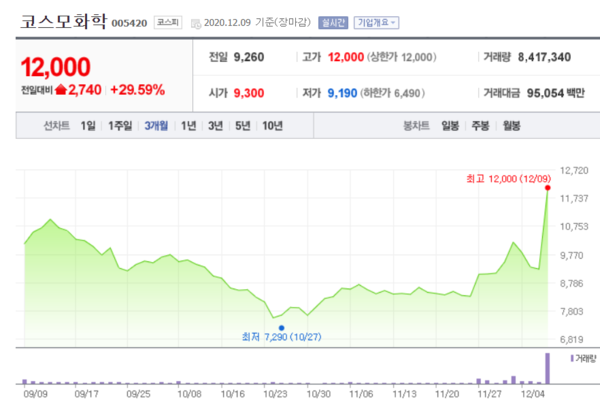Switch to 일봉 candle chart
Image resolution: width=600 pixels, height=407 pixels.
(x=450, y=125)
